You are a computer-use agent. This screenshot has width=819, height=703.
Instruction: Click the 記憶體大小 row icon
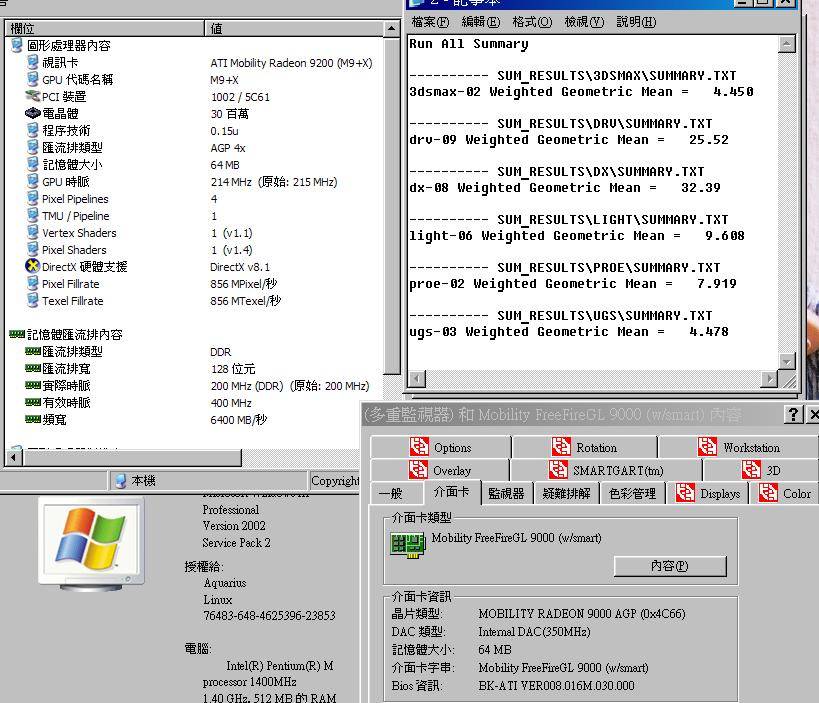coord(33,164)
